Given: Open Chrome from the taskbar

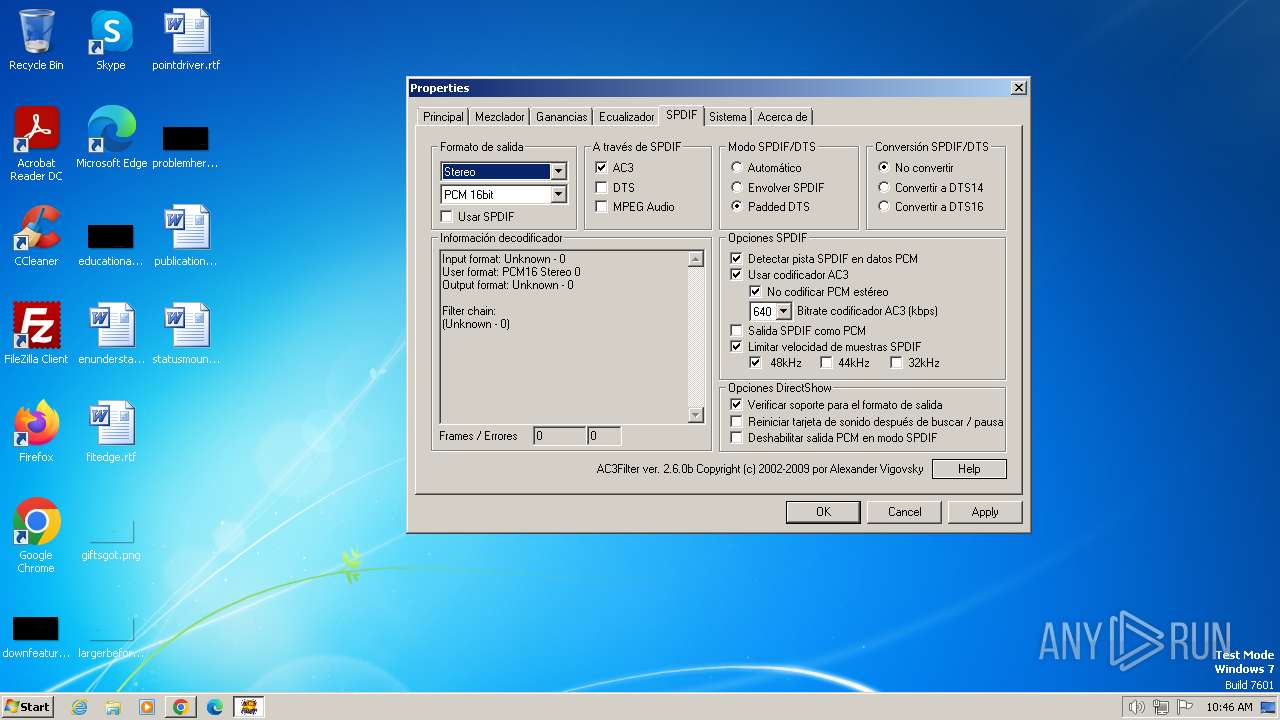Looking at the screenshot, I should coord(181,707).
